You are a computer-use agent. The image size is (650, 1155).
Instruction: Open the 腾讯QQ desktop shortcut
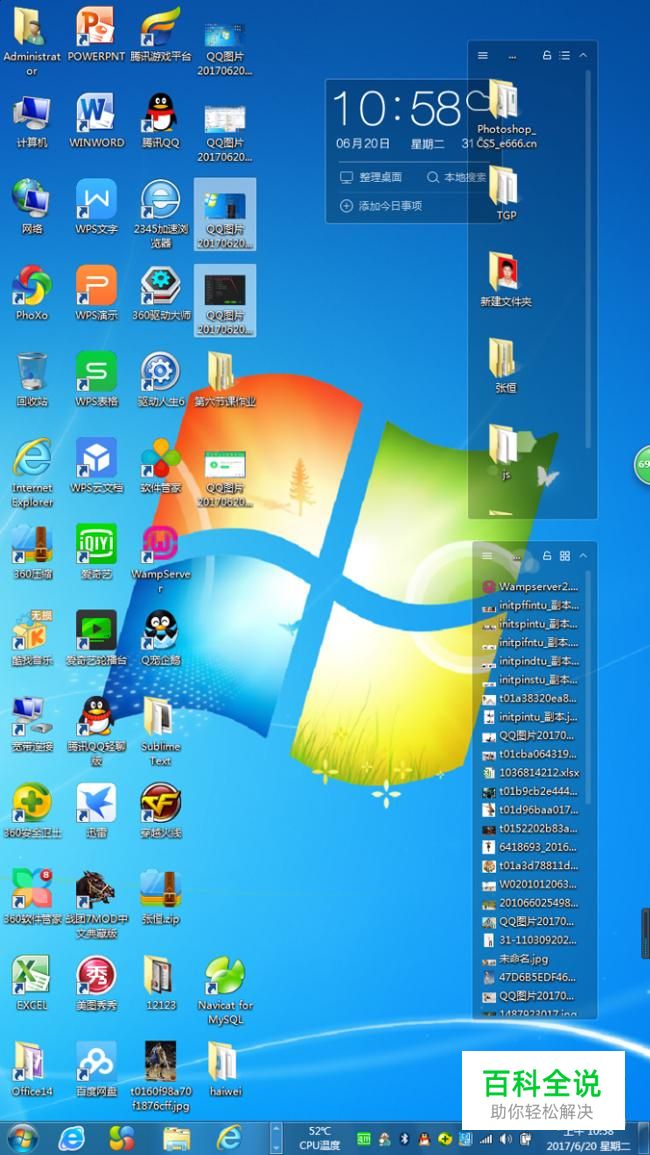pos(161,121)
